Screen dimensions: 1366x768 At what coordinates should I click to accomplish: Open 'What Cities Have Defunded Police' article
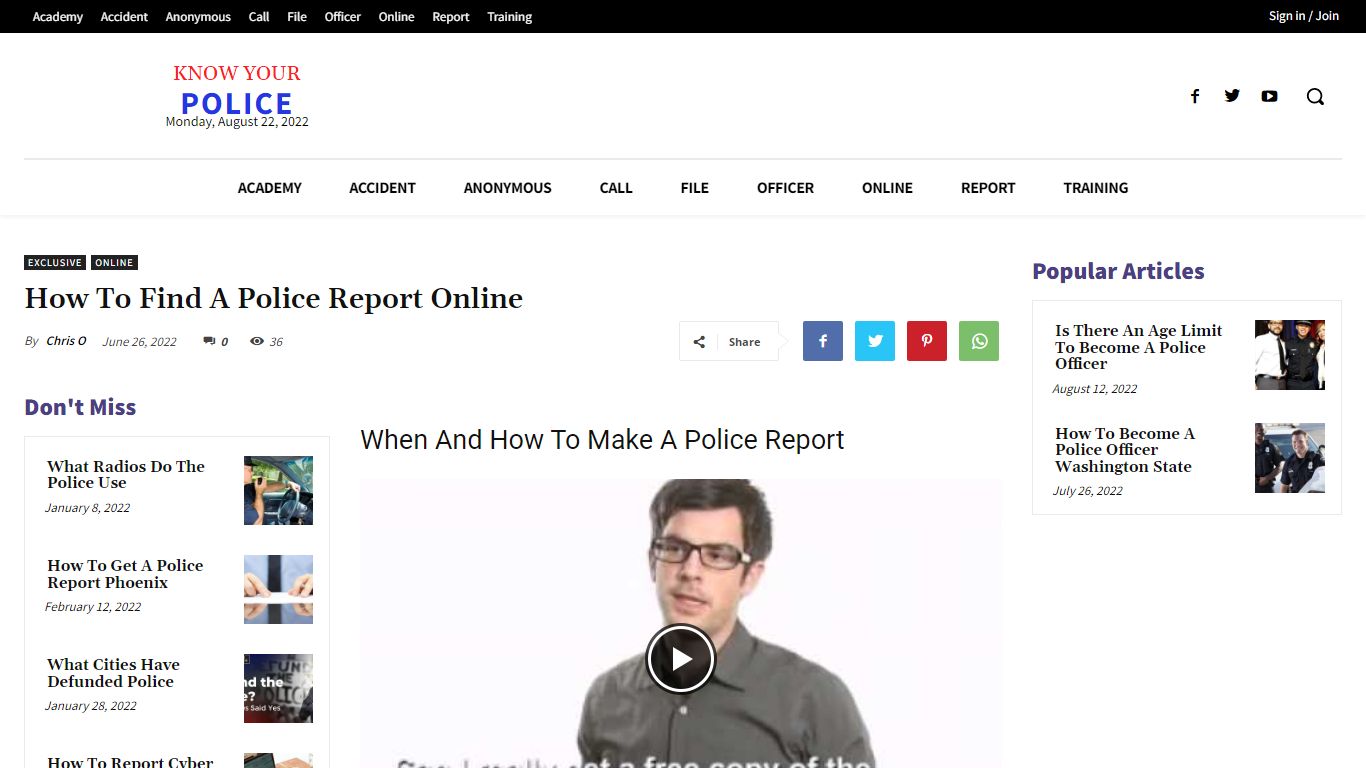tap(113, 673)
